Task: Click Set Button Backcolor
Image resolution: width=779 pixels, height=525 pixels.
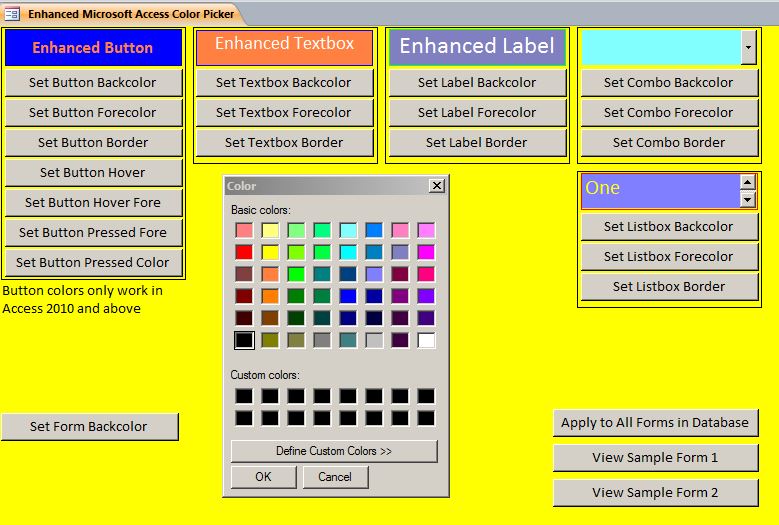Action: (x=93, y=82)
